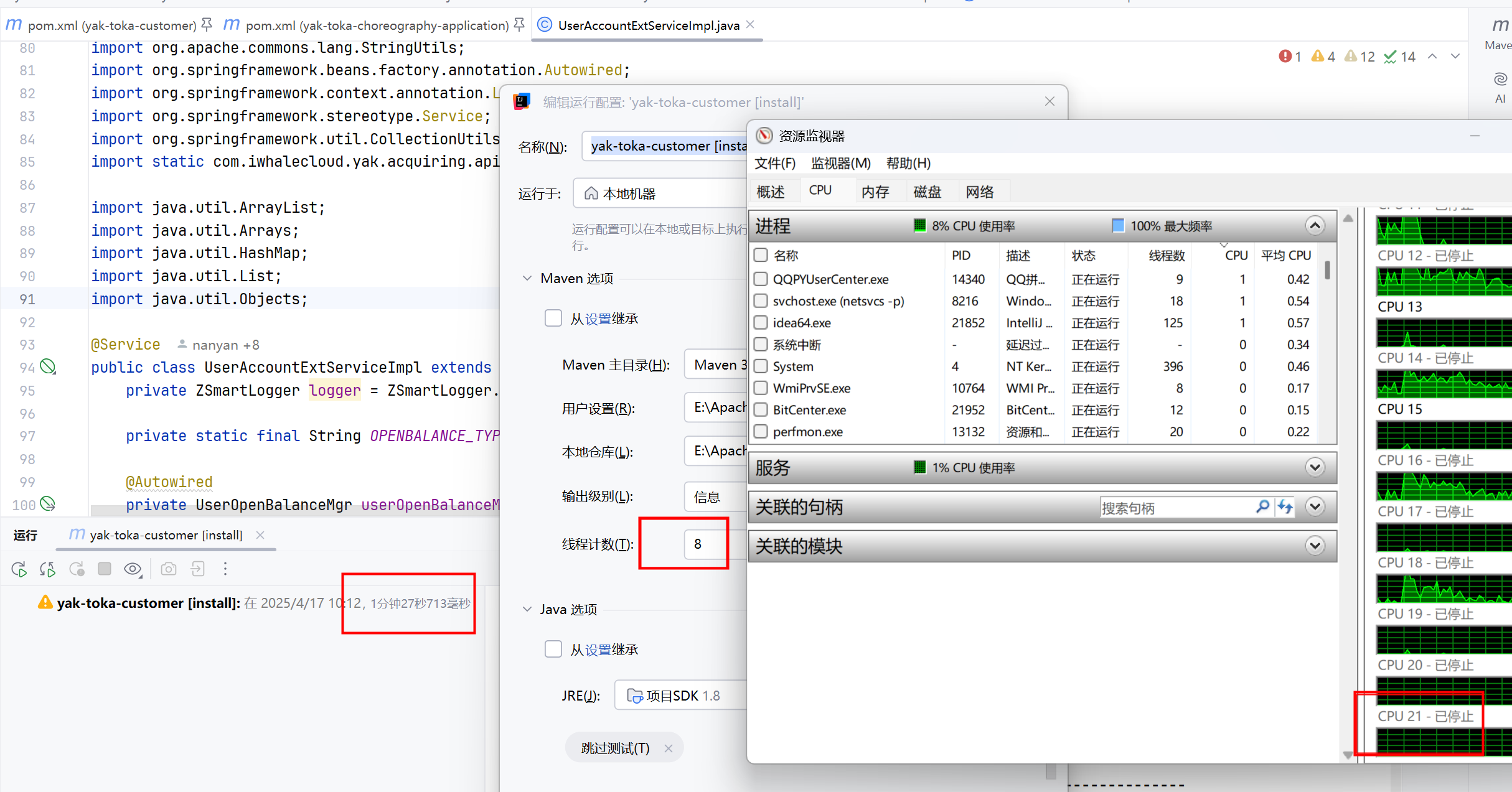Click the next highlighted error down arrow
The width and height of the screenshot is (1512, 792).
coord(1455,57)
